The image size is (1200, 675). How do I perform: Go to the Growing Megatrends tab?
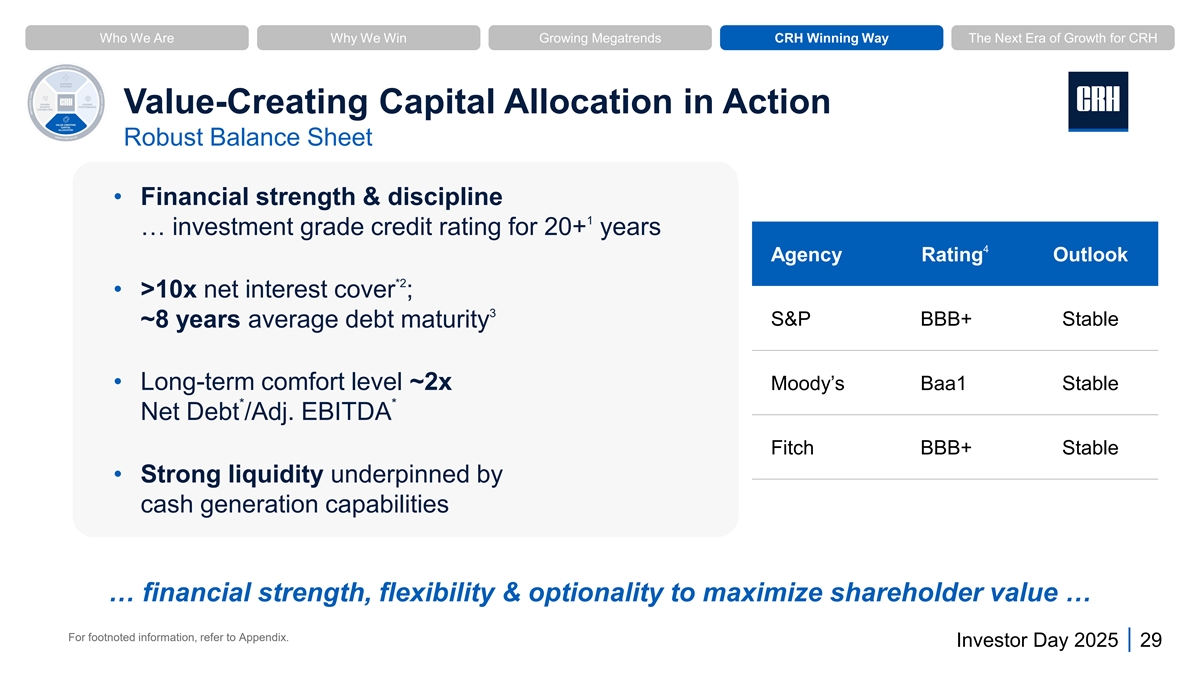pos(600,38)
